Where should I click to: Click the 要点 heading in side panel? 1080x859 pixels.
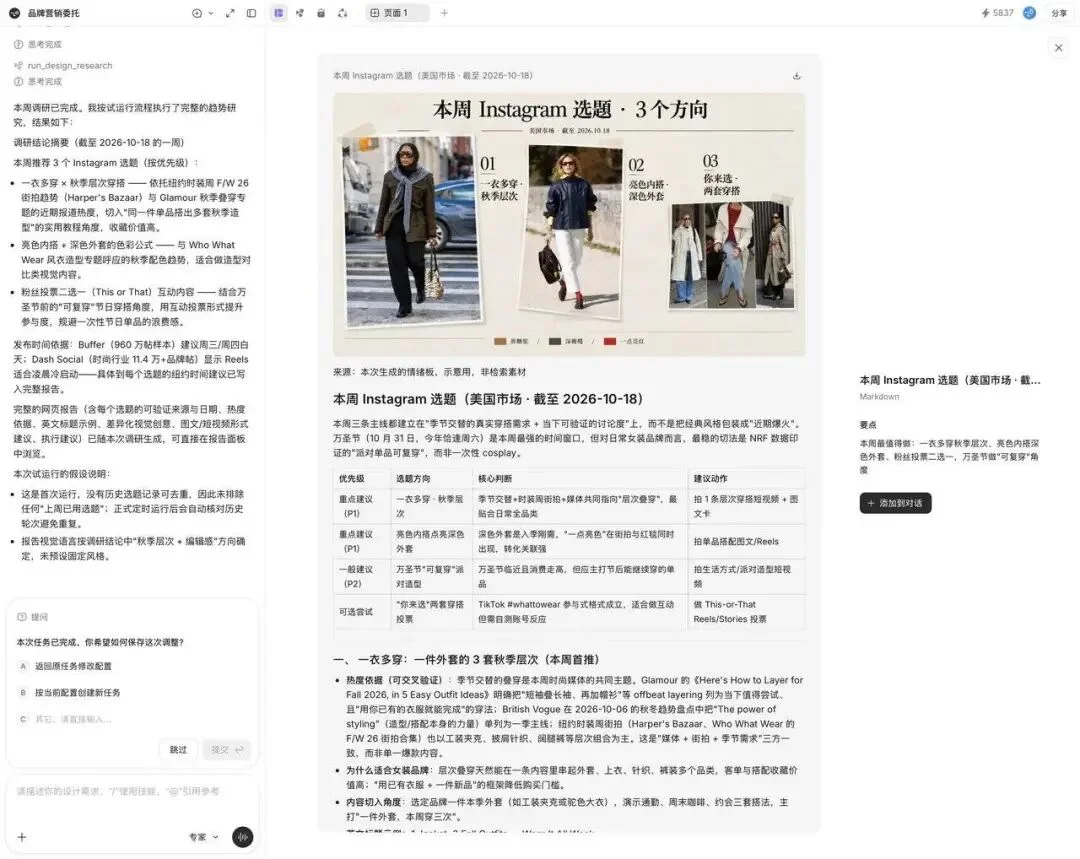pos(868,425)
